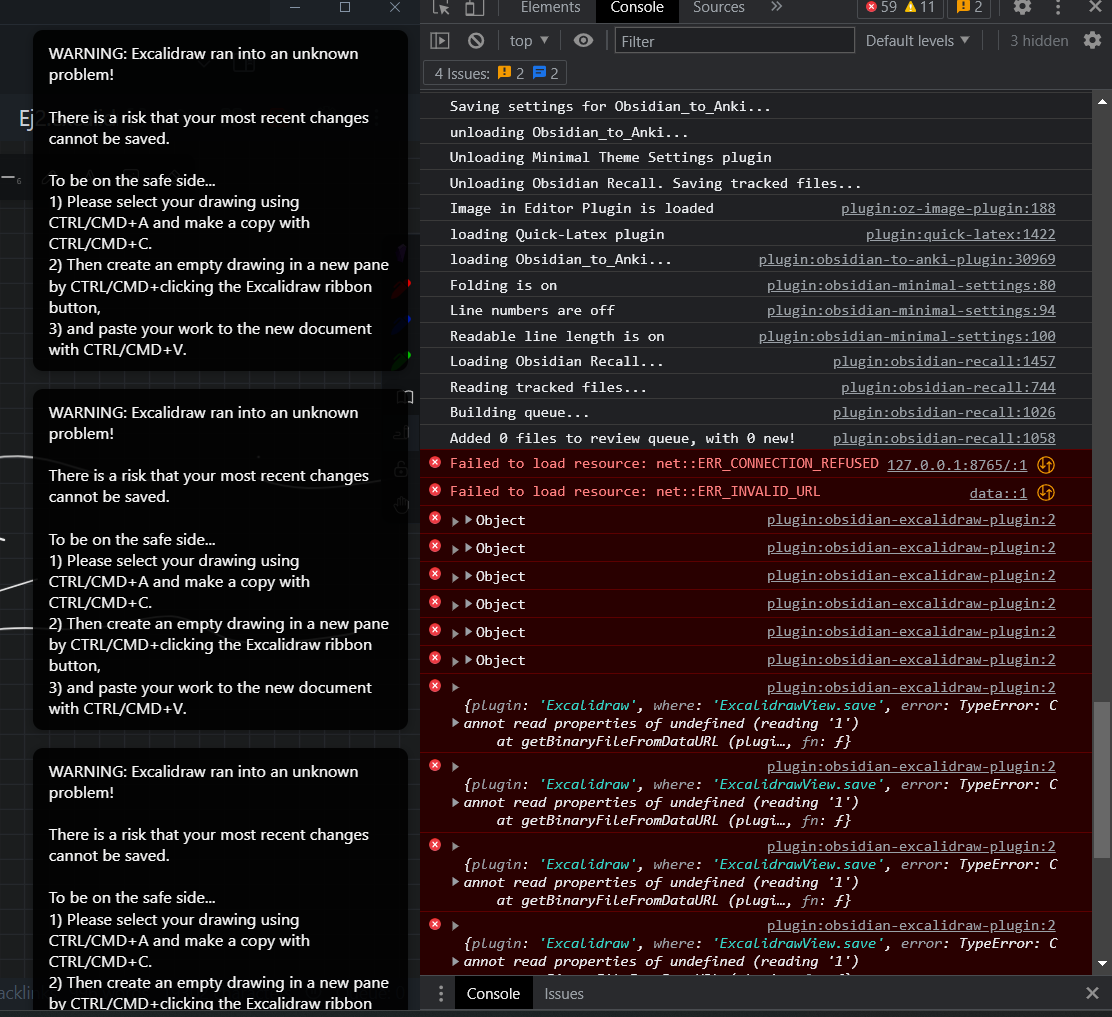Open the Issues tab in the drawer
This screenshot has height=1017, width=1112.
(563, 993)
